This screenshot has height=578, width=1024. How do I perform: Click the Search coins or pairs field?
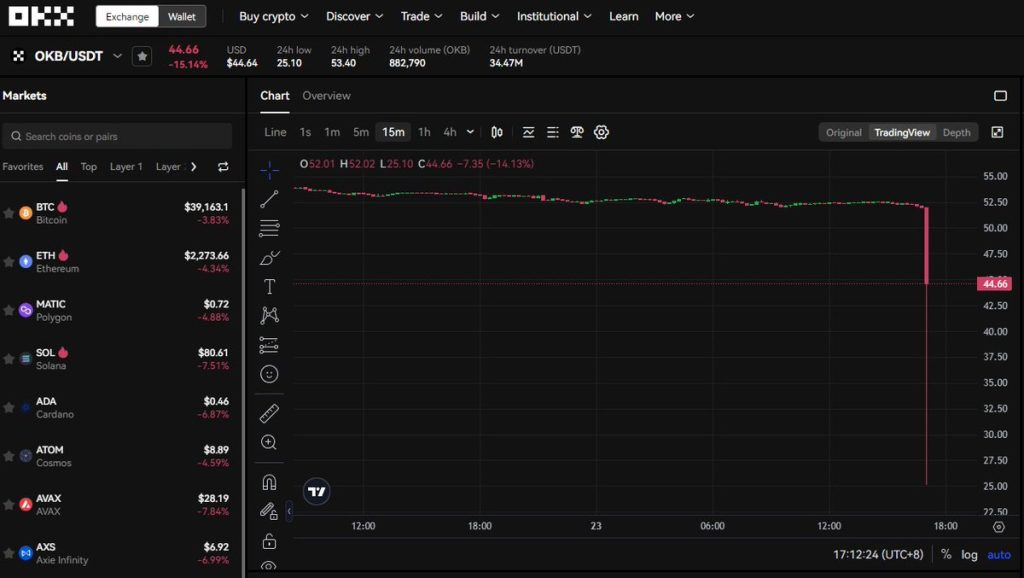[x=117, y=136]
